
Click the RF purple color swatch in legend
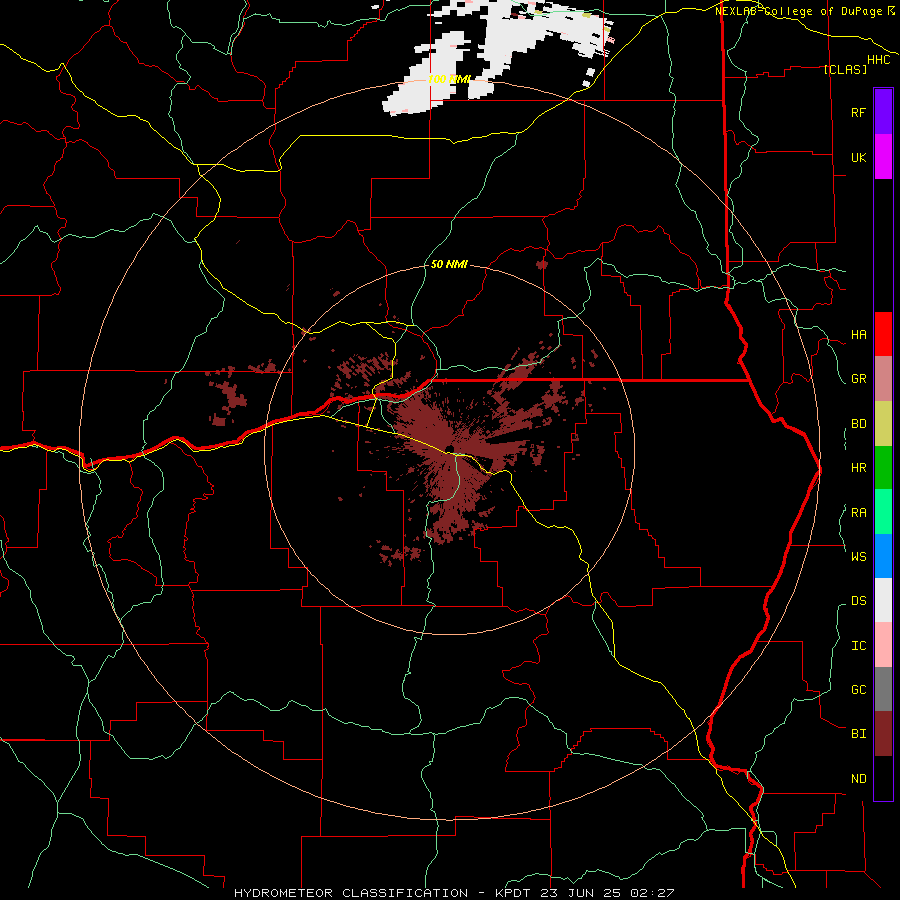point(883,112)
